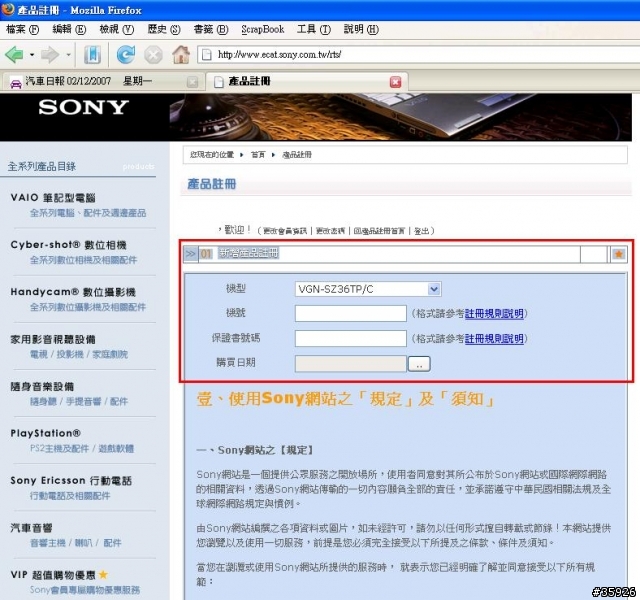Click 隨身聽 / 手提音響 / 配件 sublink
Image resolution: width=640 pixels, height=600 pixels.
tap(79, 402)
